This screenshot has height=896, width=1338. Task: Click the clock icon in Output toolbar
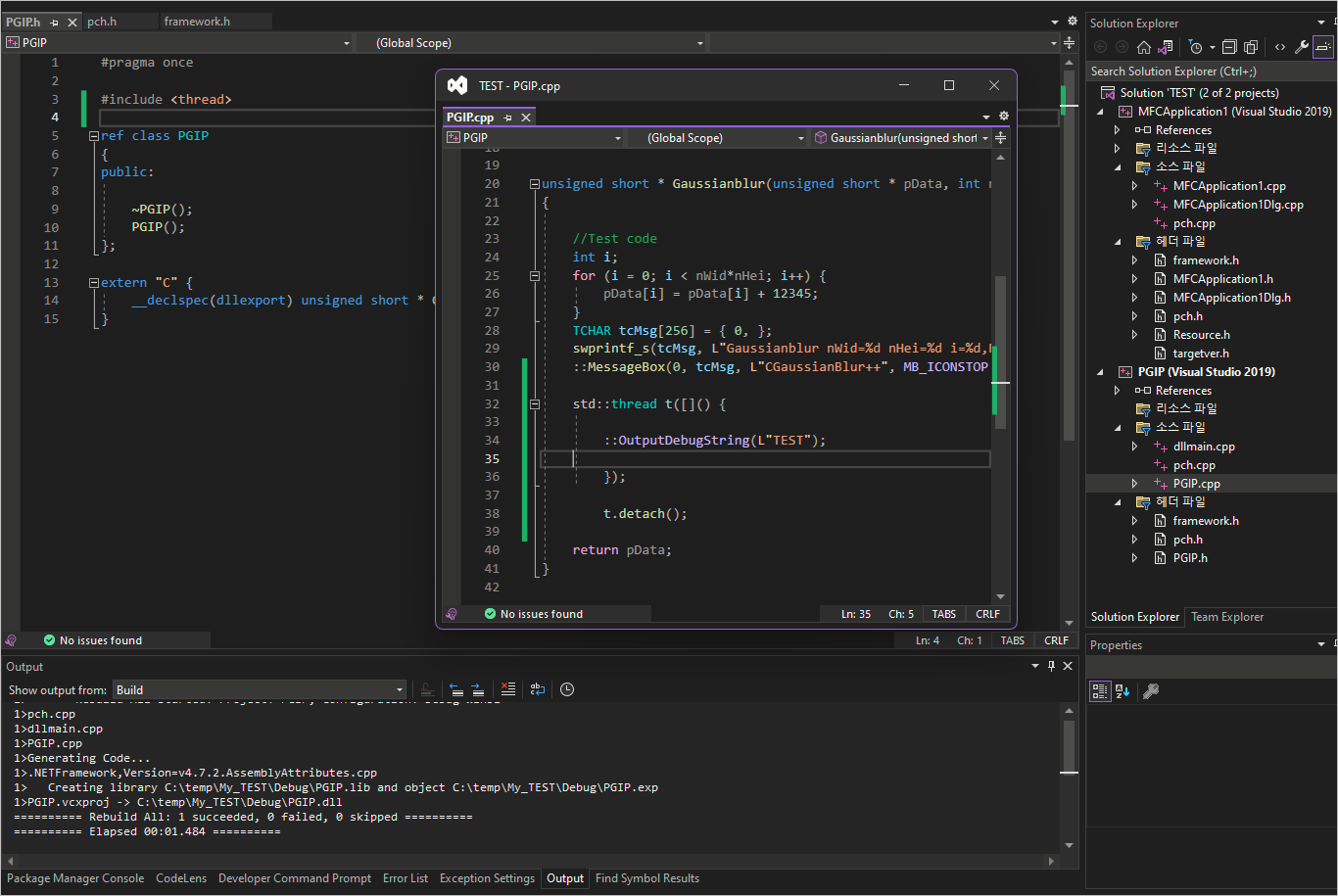tap(567, 689)
